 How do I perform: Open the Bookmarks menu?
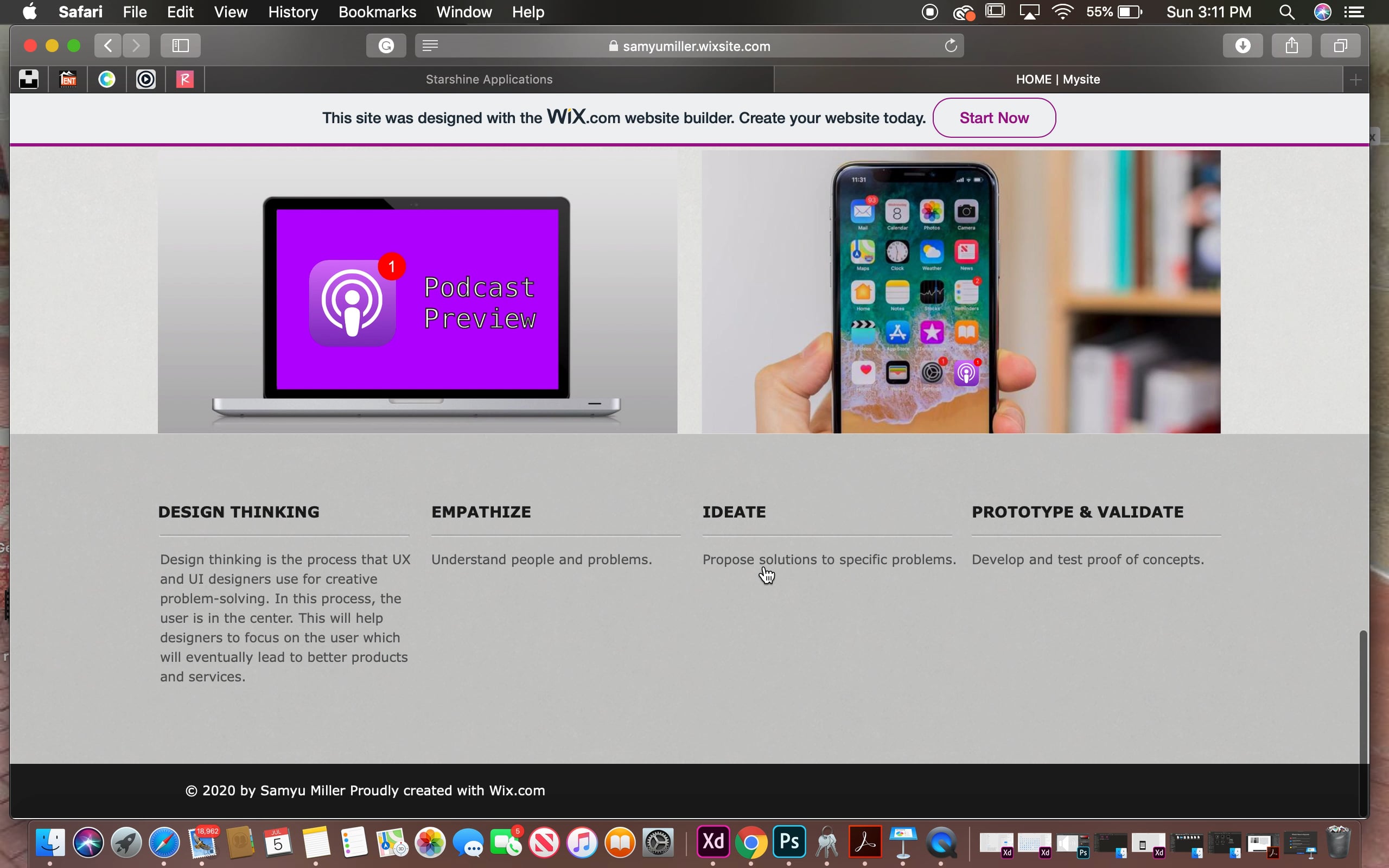click(x=377, y=12)
